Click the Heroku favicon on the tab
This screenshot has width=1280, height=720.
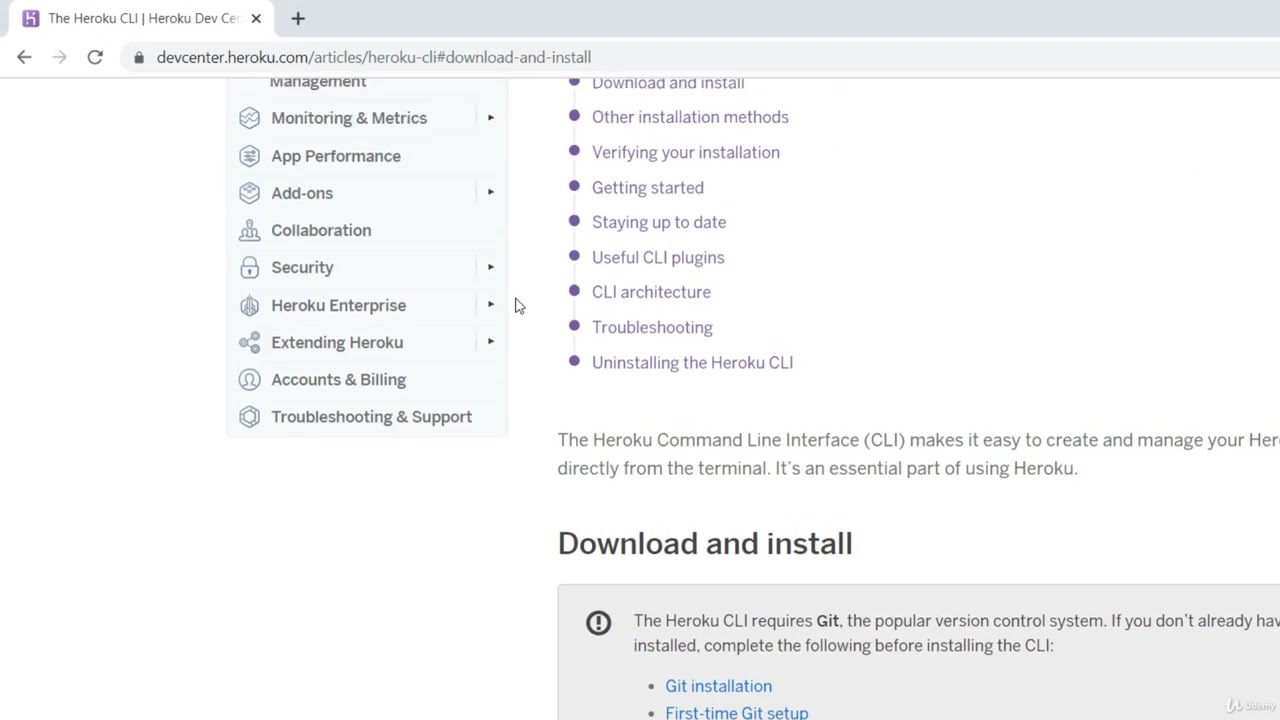pos(31,18)
